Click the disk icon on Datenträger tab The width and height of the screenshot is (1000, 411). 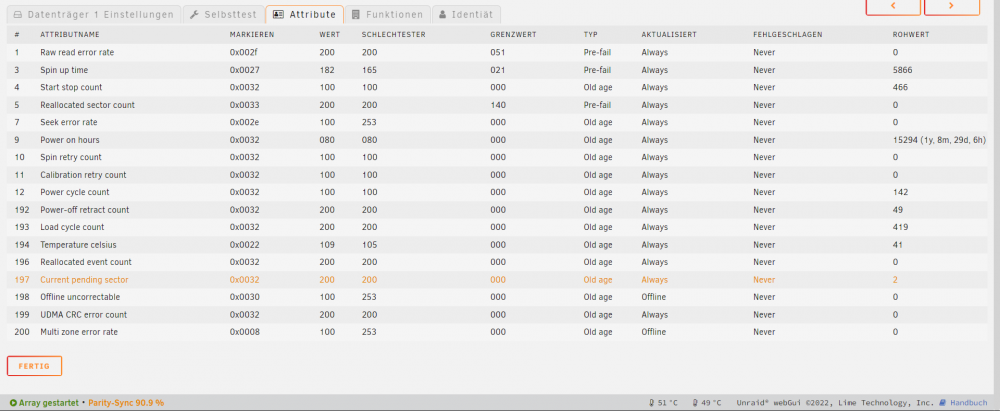pos(18,14)
